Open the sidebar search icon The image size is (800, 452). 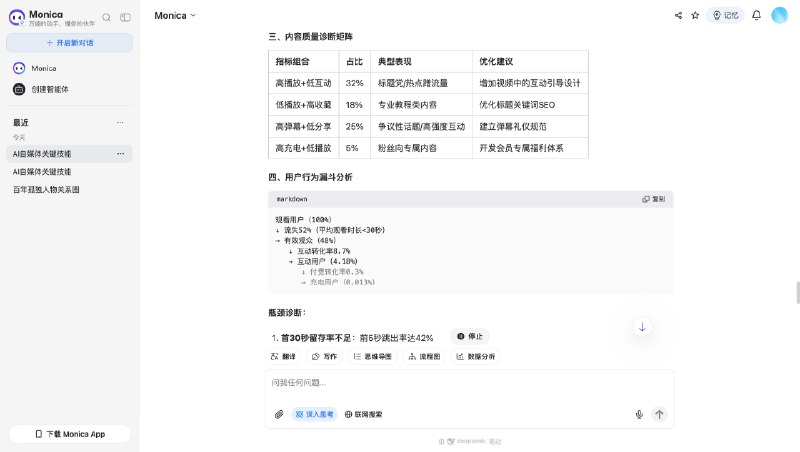point(107,18)
